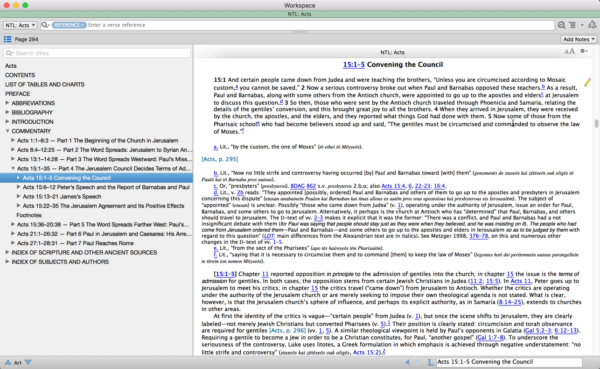600x369 pixels.
Task: Open the Add Notes dropdown
Action: pos(579,39)
